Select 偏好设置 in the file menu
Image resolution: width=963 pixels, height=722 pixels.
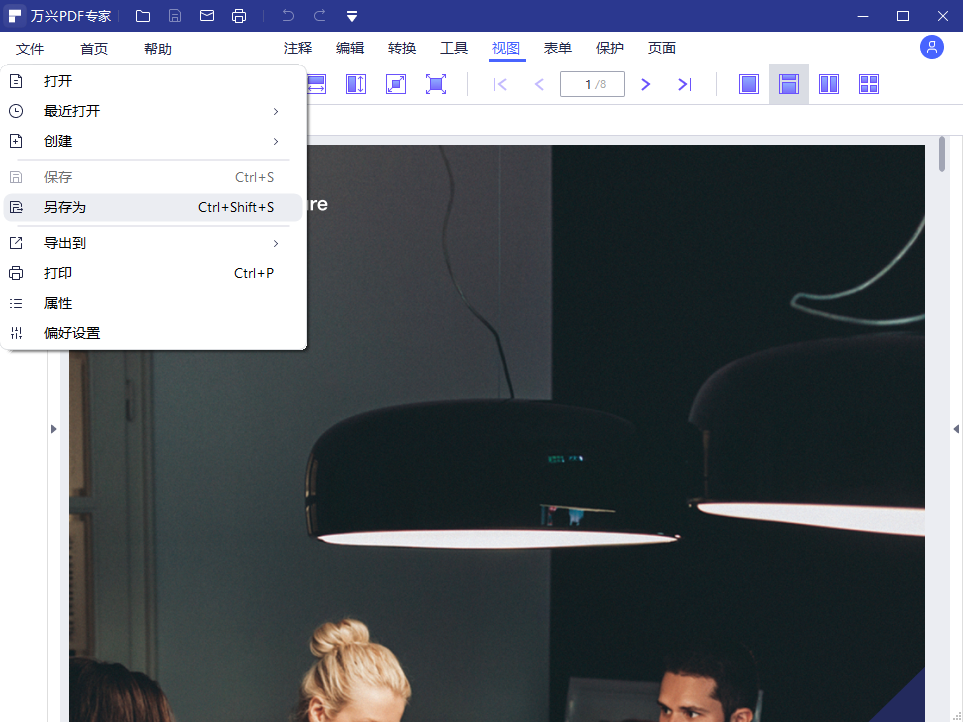72,333
